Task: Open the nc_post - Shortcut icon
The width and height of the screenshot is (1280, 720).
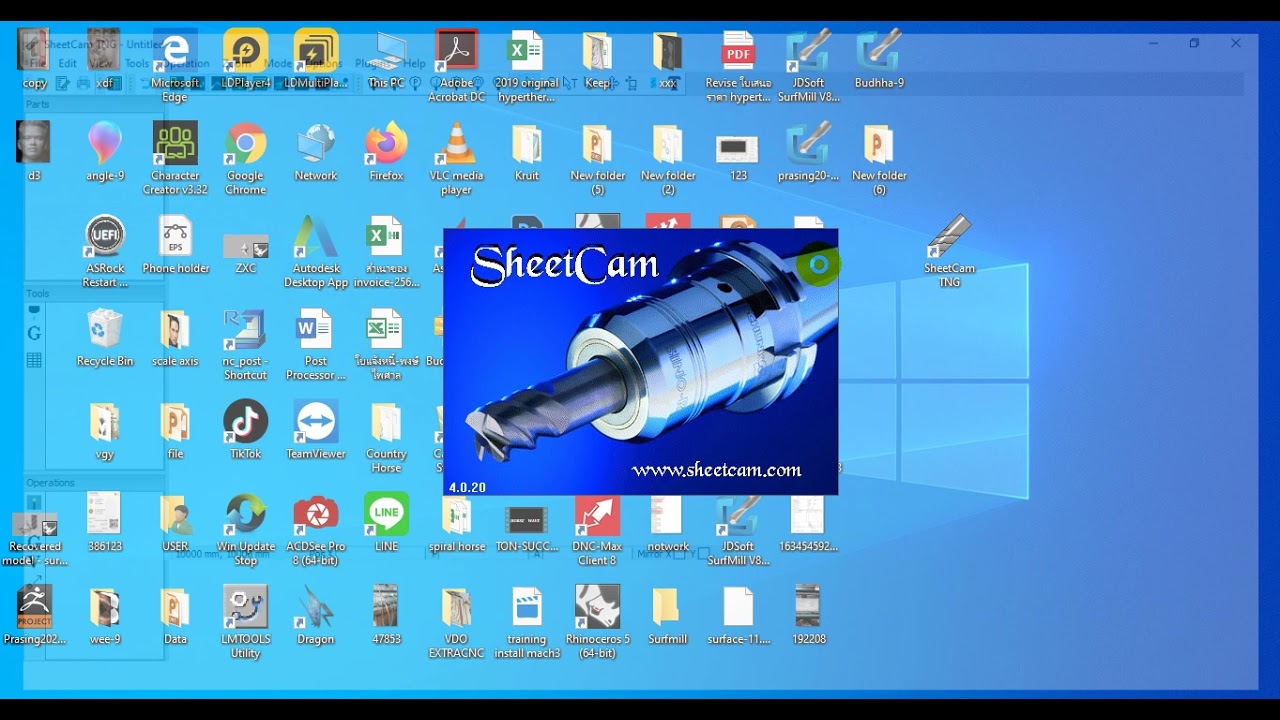Action: click(x=245, y=344)
